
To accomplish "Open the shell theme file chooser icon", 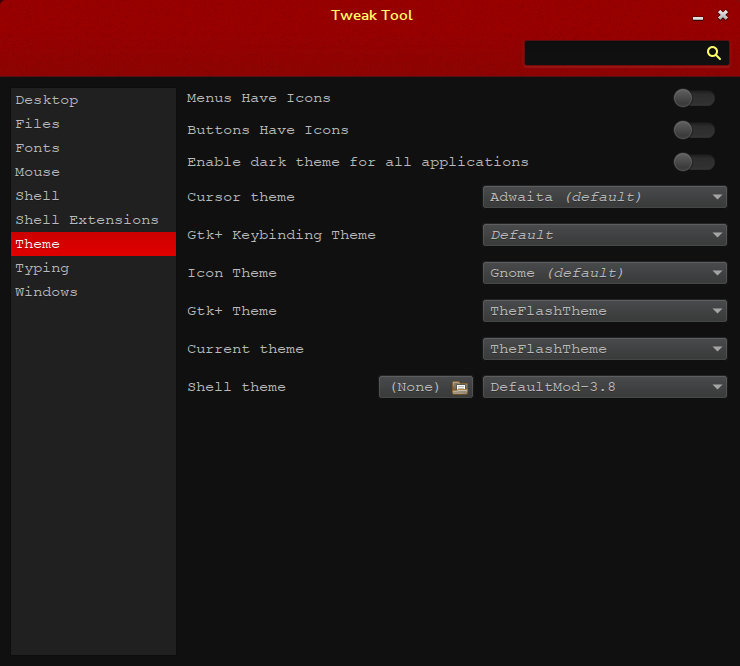I will [x=460, y=388].
